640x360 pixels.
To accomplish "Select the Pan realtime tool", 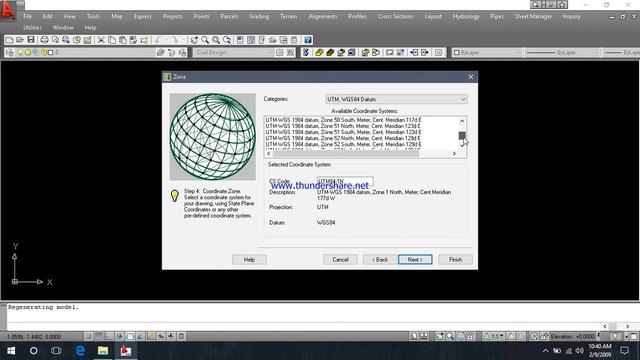I will click(x=194, y=40).
